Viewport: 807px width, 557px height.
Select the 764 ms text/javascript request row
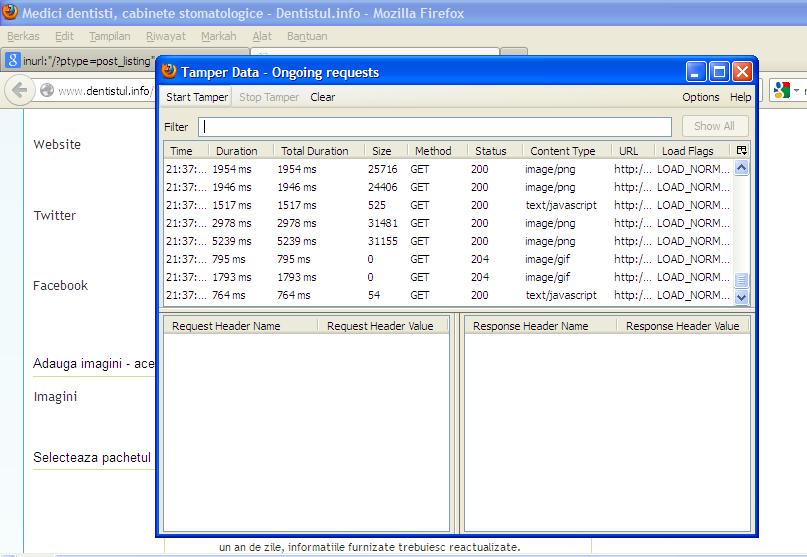[x=448, y=295]
